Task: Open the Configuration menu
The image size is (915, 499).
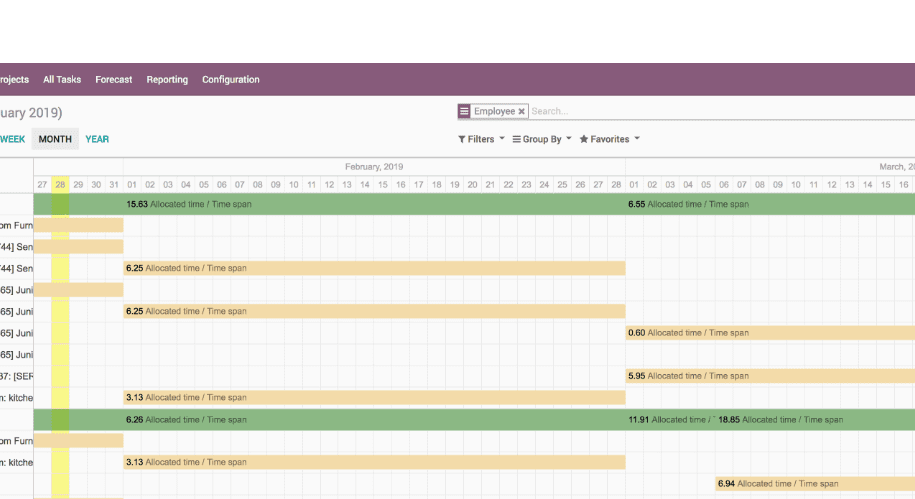Action: pyautogui.click(x=231, y=79)
